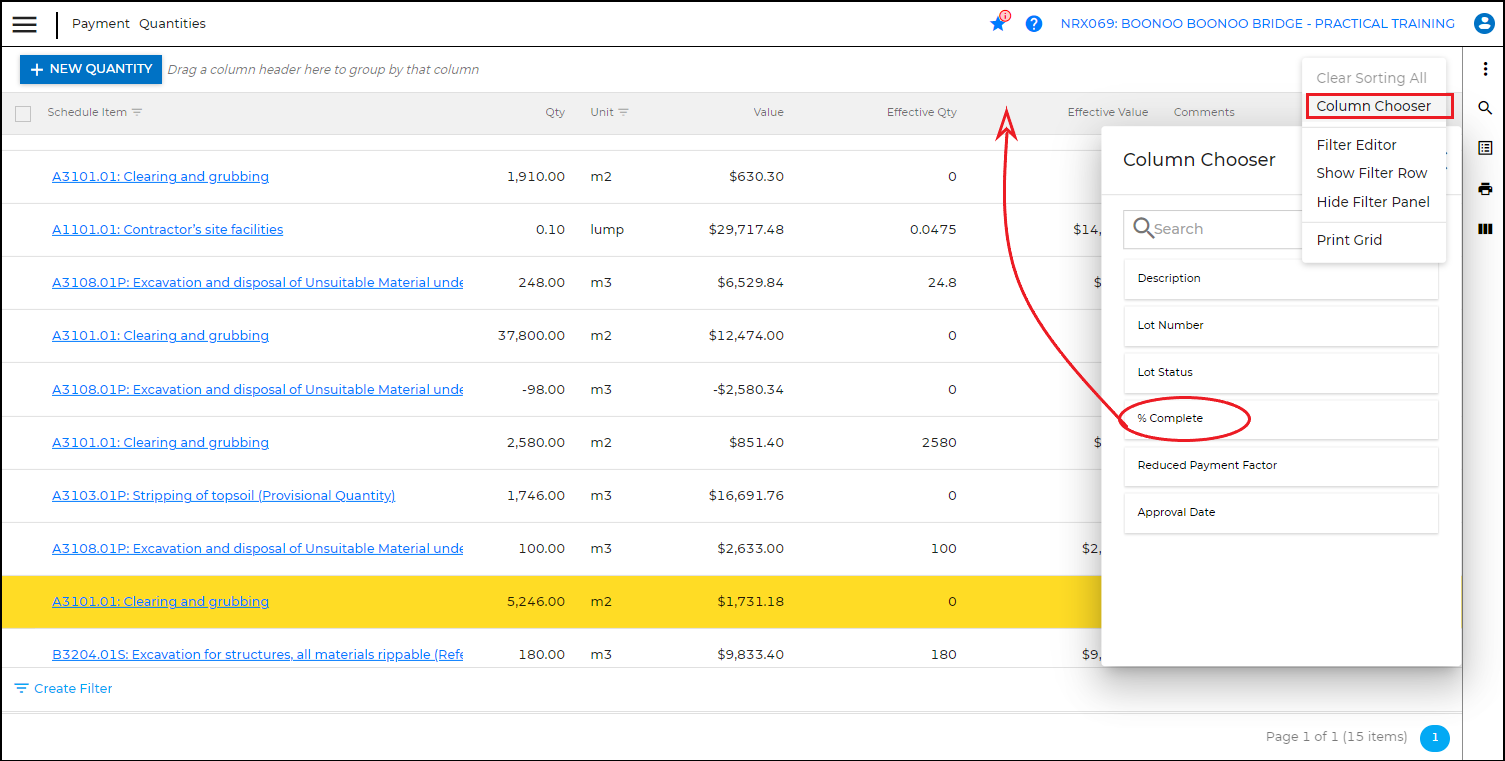Viewport: 1505px width, 761px height.
Task: Click the NEW QUANTITY button
Action: (90, 69)
